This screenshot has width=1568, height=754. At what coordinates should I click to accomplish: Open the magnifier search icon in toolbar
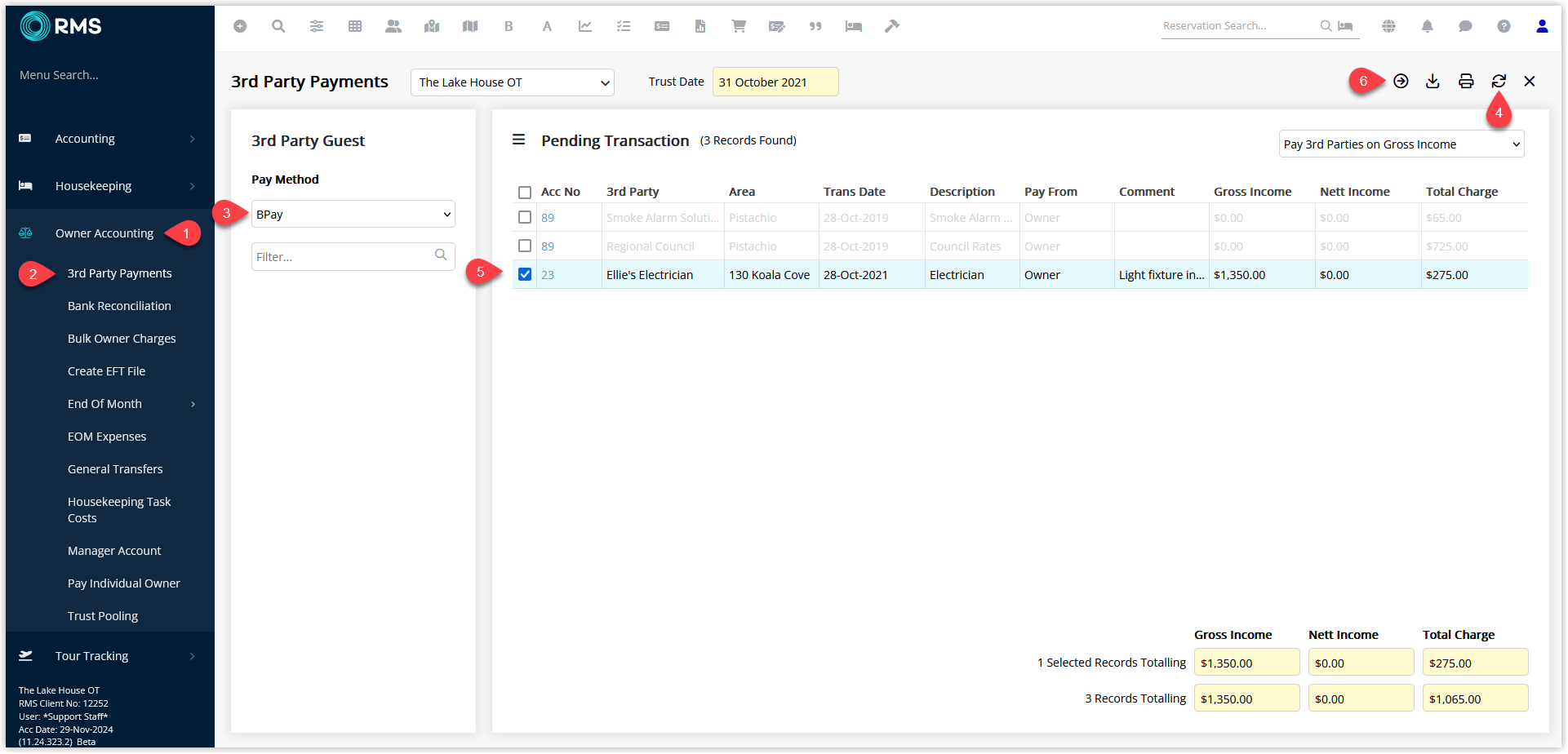pos(278,26)
